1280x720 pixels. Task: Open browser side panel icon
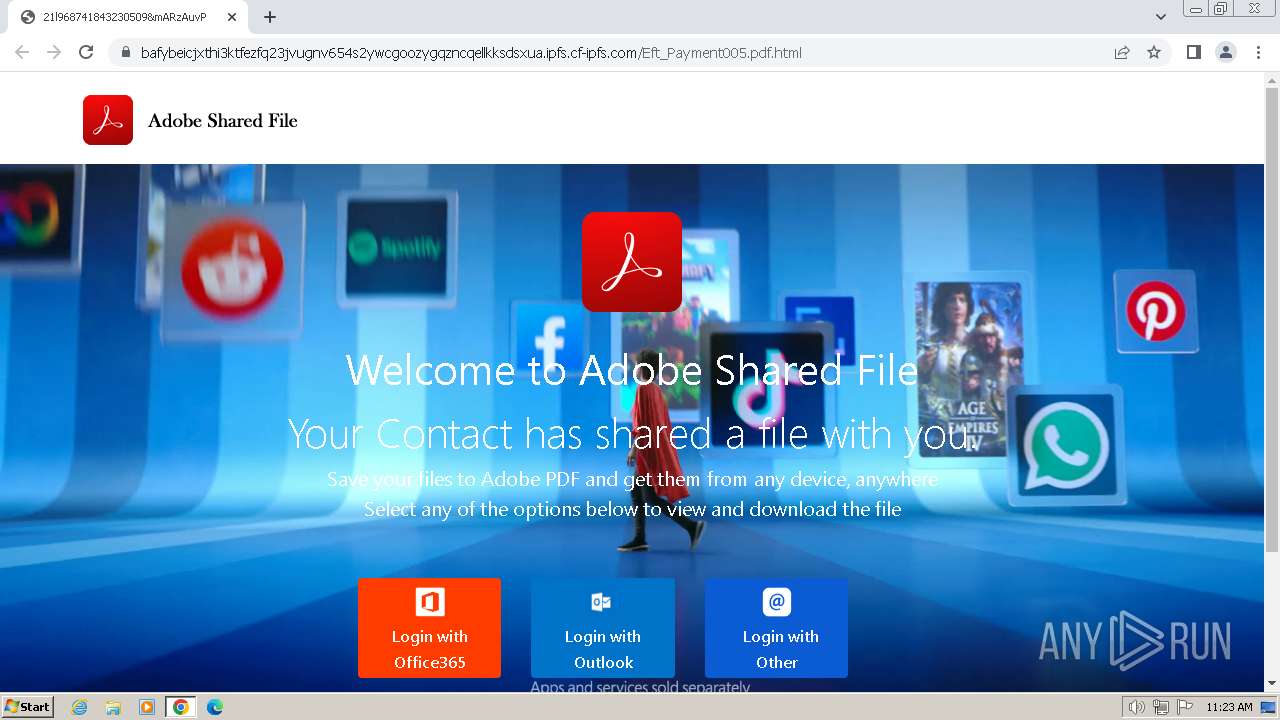pyautogui.click(x=1193, y=52)
